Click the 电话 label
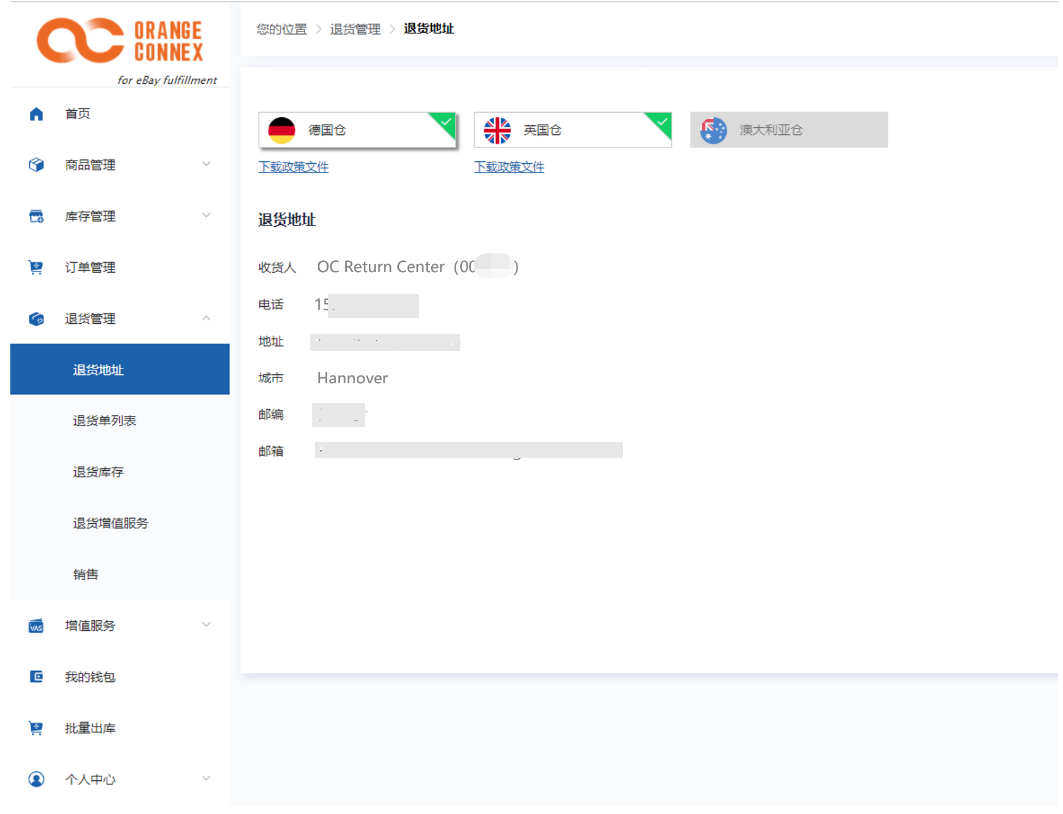This screenshot has width=1063, height=814. point(270,305)
